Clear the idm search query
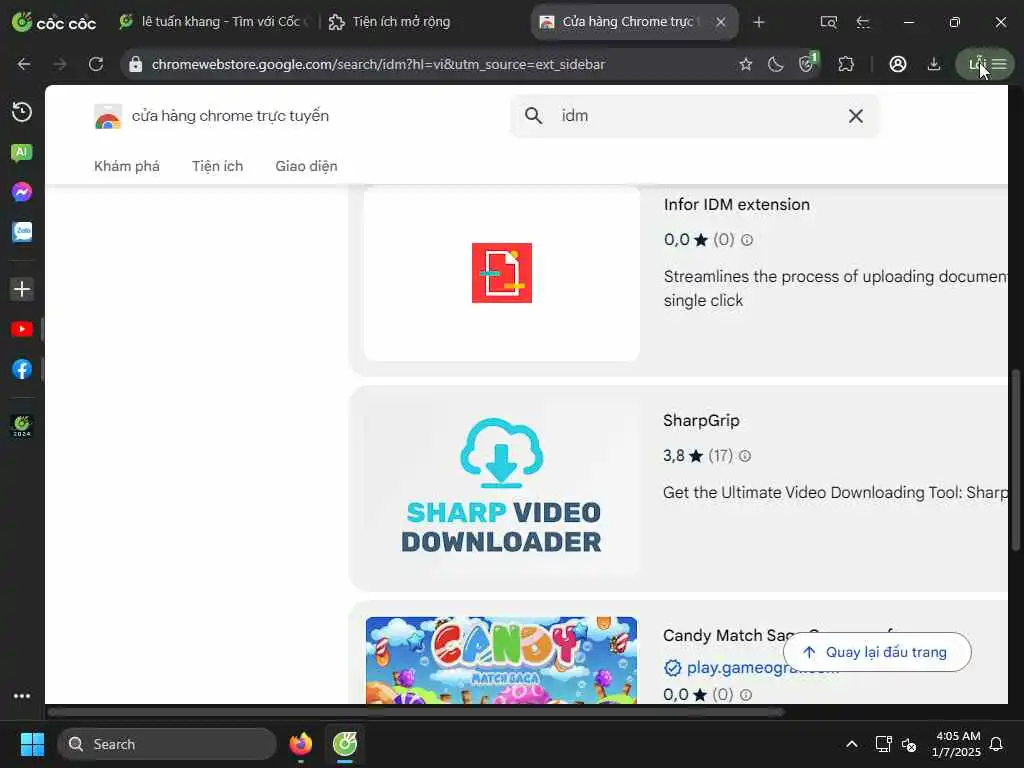 pos(856,116)
